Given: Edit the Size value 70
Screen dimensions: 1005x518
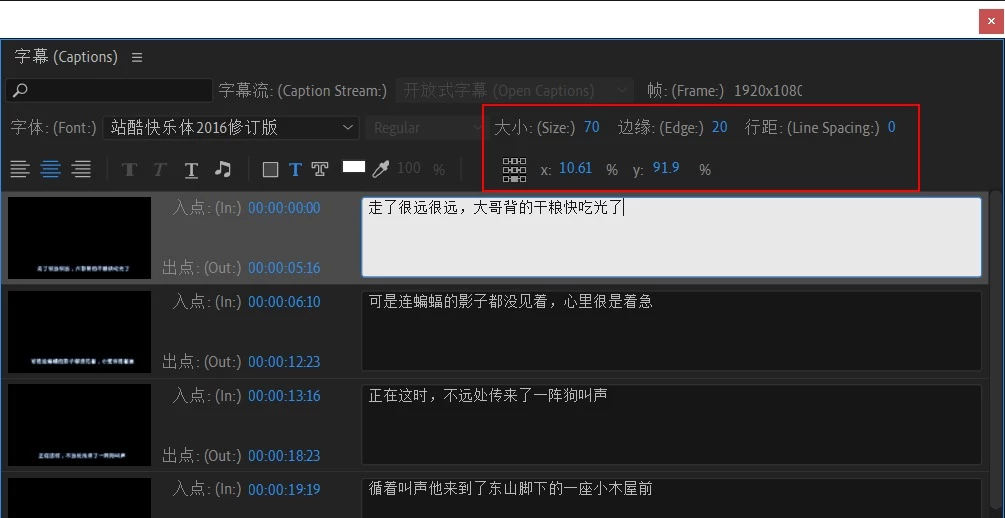Looking at the screenshot, I should click(592, 127).
